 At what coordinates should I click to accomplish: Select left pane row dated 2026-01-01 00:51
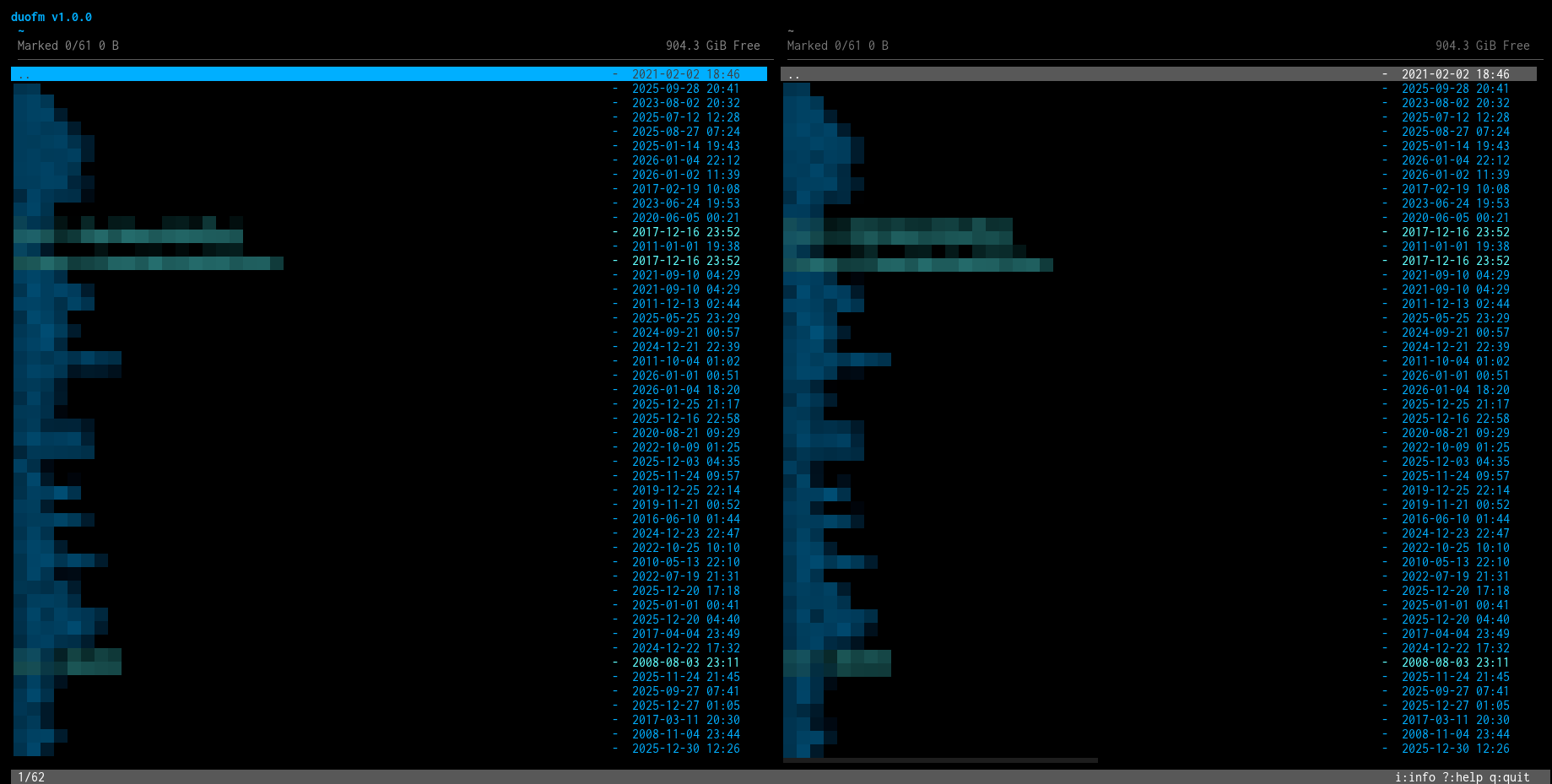[389, 376]
